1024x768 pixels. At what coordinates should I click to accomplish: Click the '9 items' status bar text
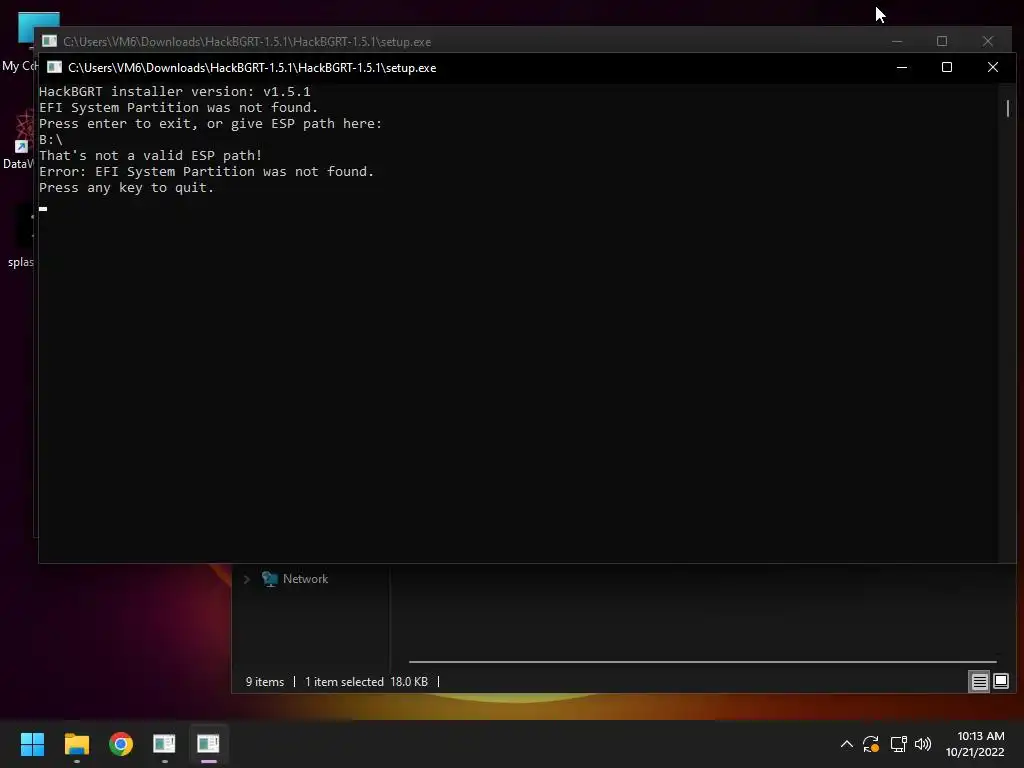[x=264, y=682]
